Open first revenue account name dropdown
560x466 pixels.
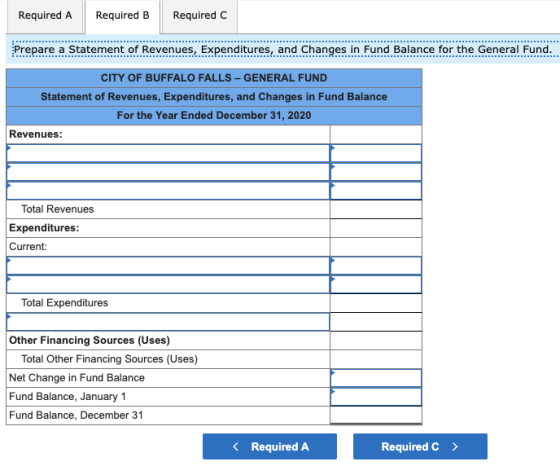point(168,153)
